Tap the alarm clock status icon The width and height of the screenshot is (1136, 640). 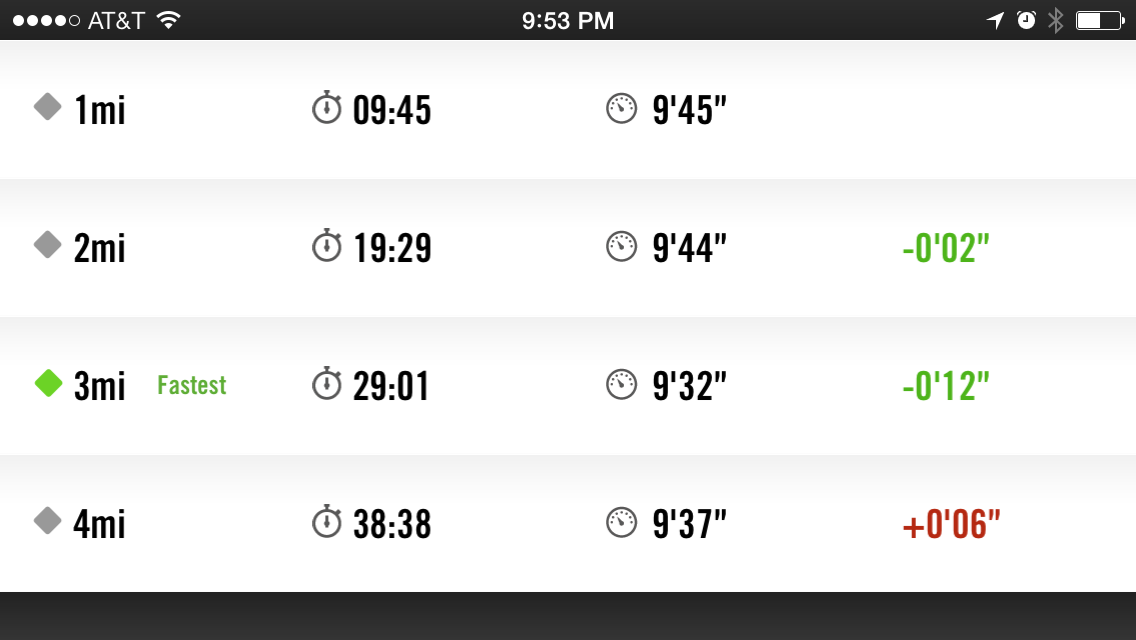tap(1026, 20)
